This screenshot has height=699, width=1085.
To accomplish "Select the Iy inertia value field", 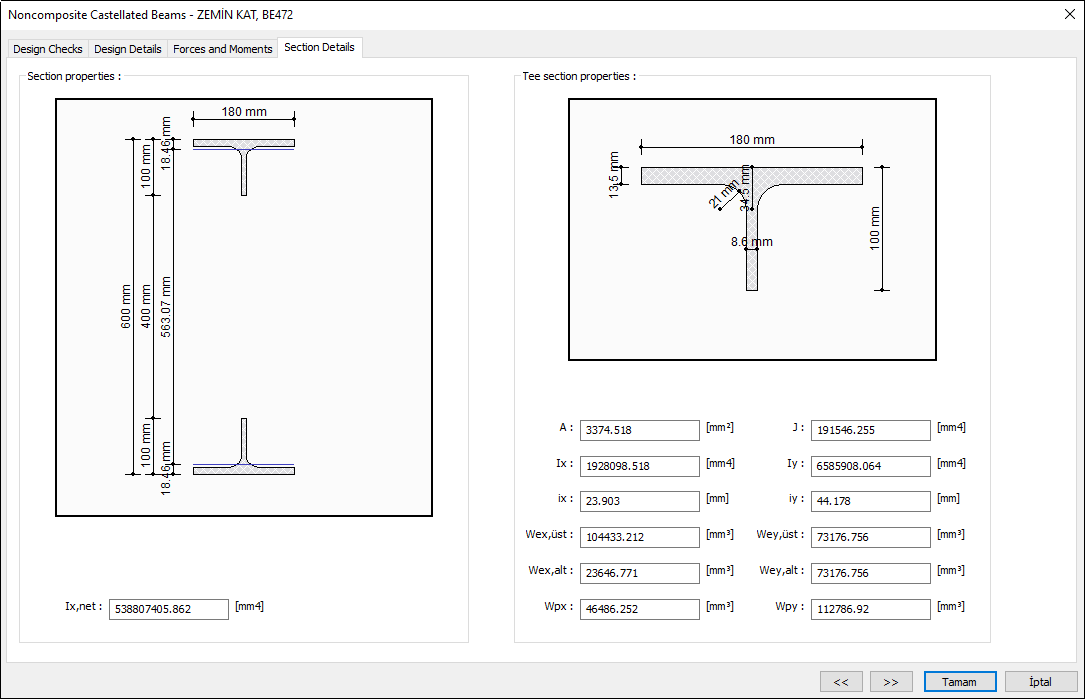I will pos(870,465).
